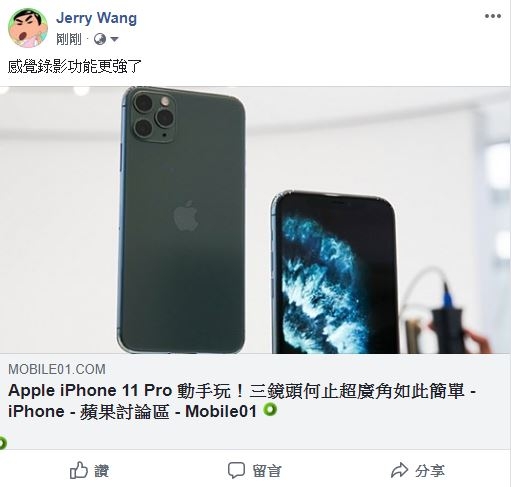
Task: Open the Jerry Wang profile name link
Action: pos(96,18)
